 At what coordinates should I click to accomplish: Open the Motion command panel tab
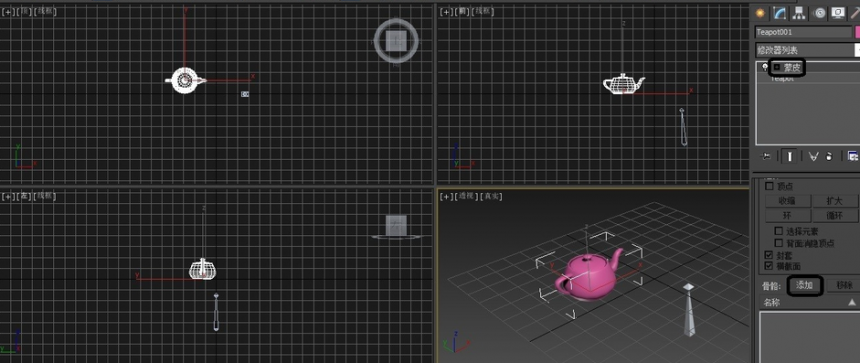point(819,13)
